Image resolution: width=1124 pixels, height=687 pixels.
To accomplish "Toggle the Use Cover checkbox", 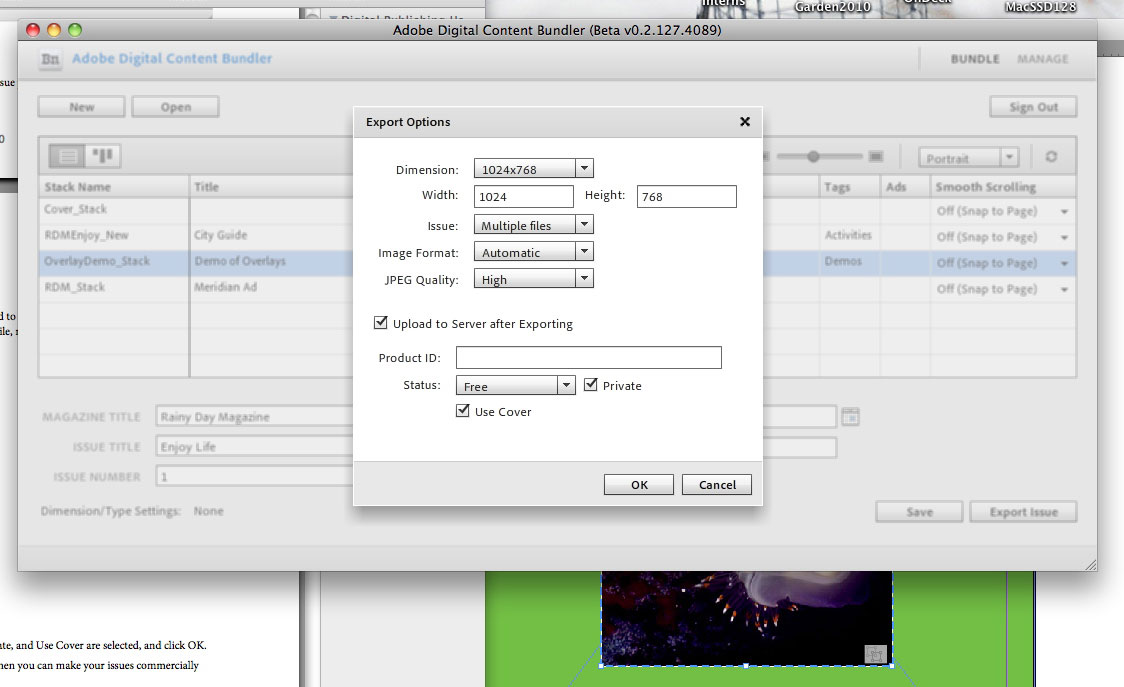I will pos(463,411).
